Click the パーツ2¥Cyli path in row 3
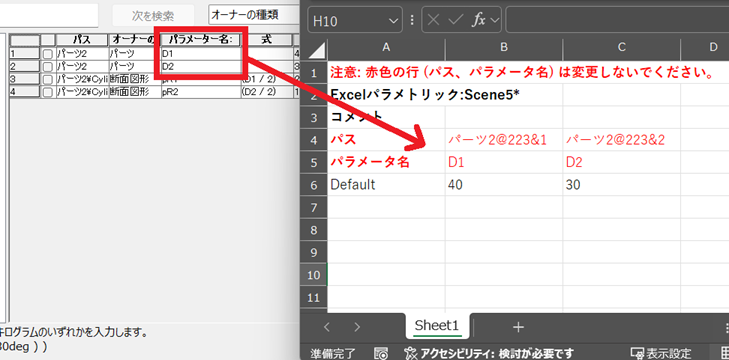The height and width of the screenshot is (360, 729). (81, 79)
